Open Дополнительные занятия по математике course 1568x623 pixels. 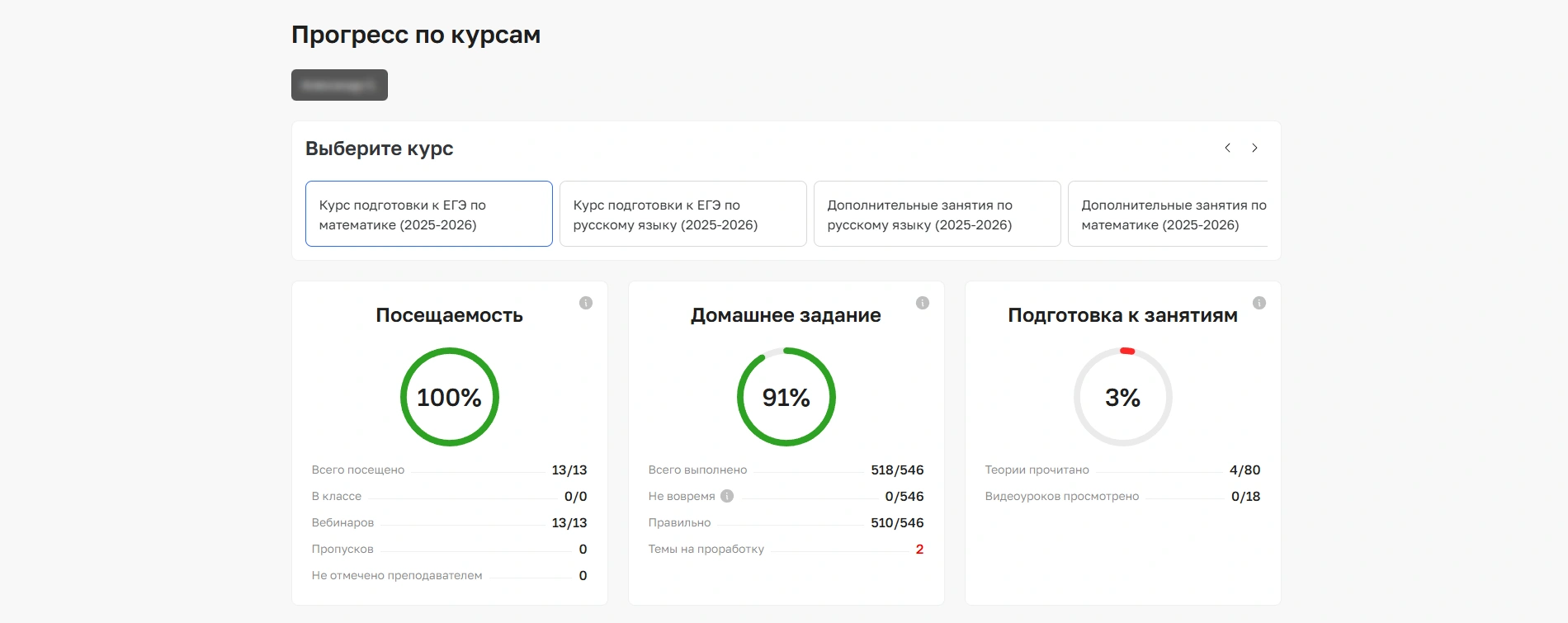pyautogui.click(x=1168, y=215)
